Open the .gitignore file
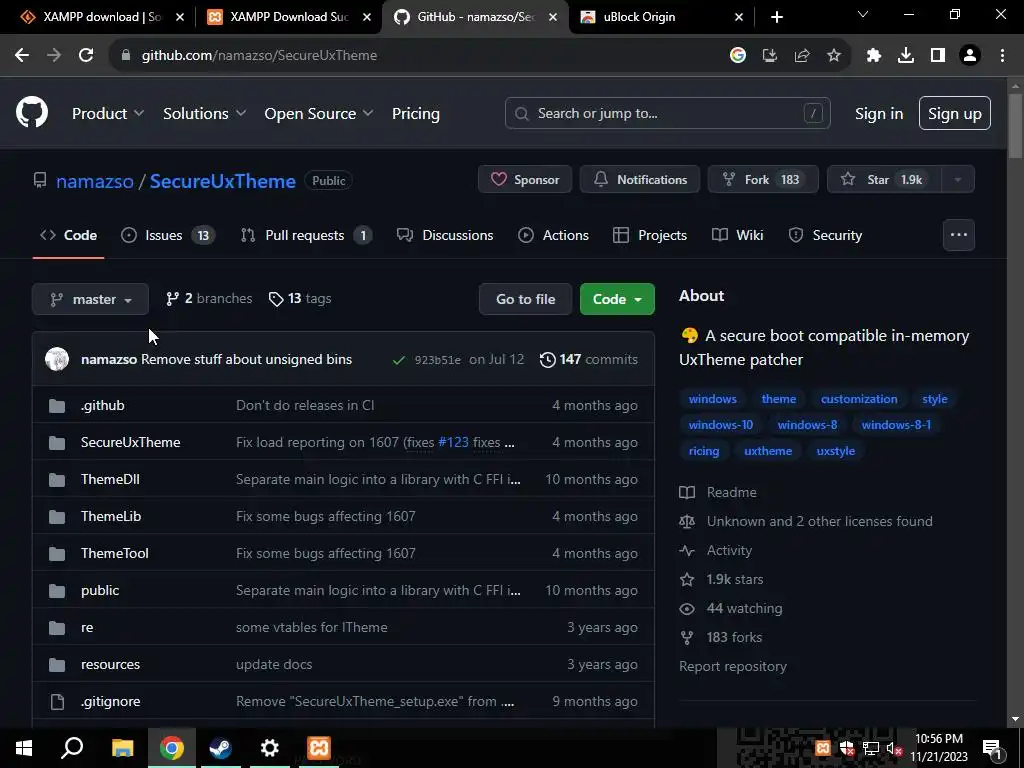The width and height of the screenshot is (1024, 768). click(x=111, y=701)
